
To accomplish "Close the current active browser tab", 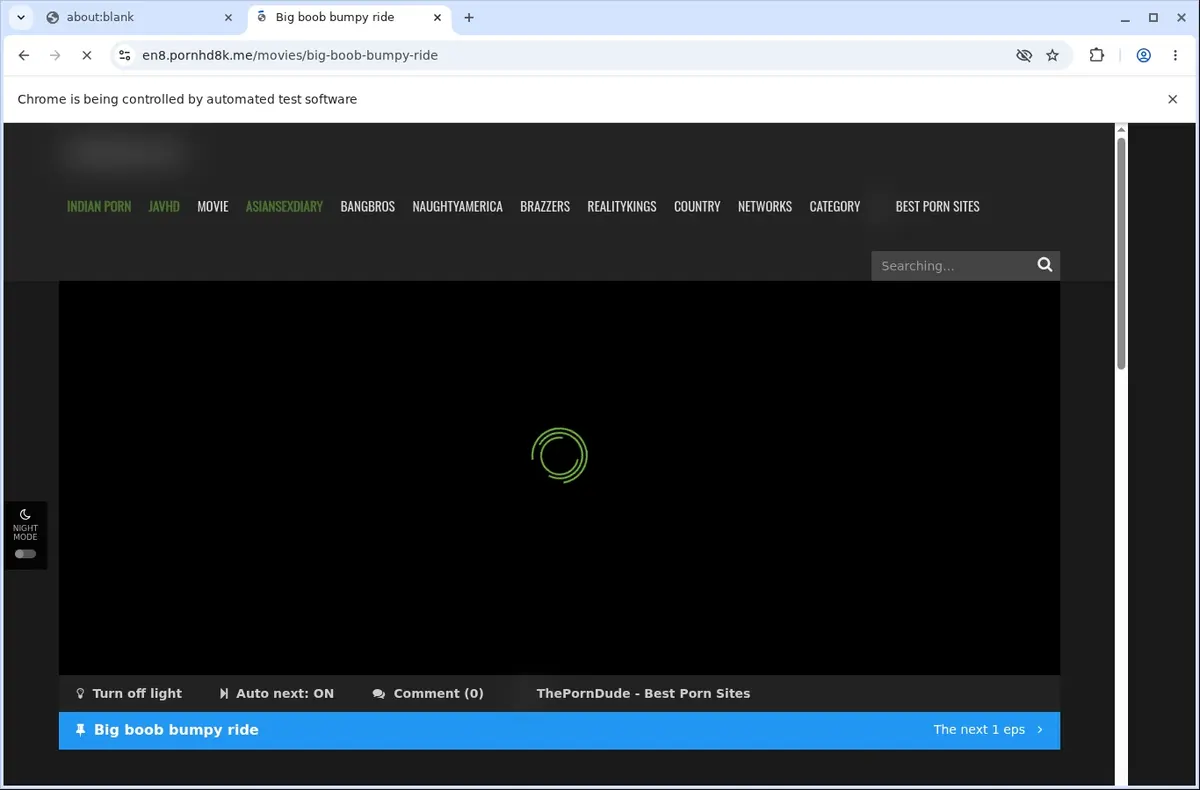I will tap(437, 17).
